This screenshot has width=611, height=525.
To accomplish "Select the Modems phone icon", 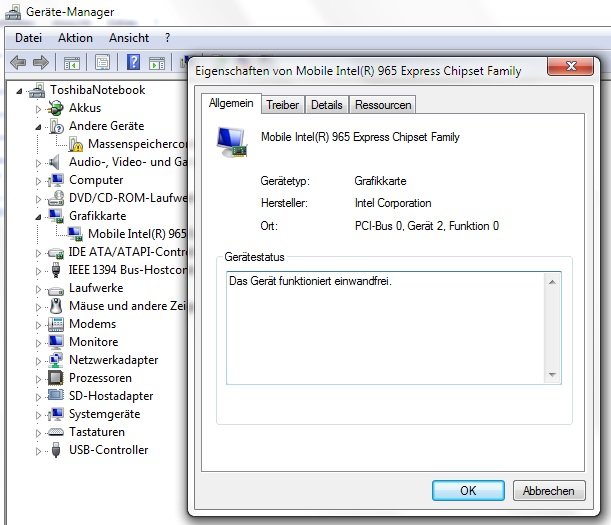I will 56,324.
